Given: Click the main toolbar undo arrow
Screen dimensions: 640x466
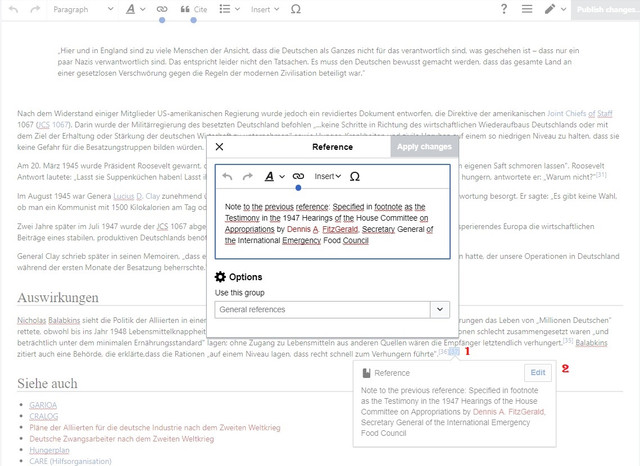Looking at the screenshot, I should (13, 9).
